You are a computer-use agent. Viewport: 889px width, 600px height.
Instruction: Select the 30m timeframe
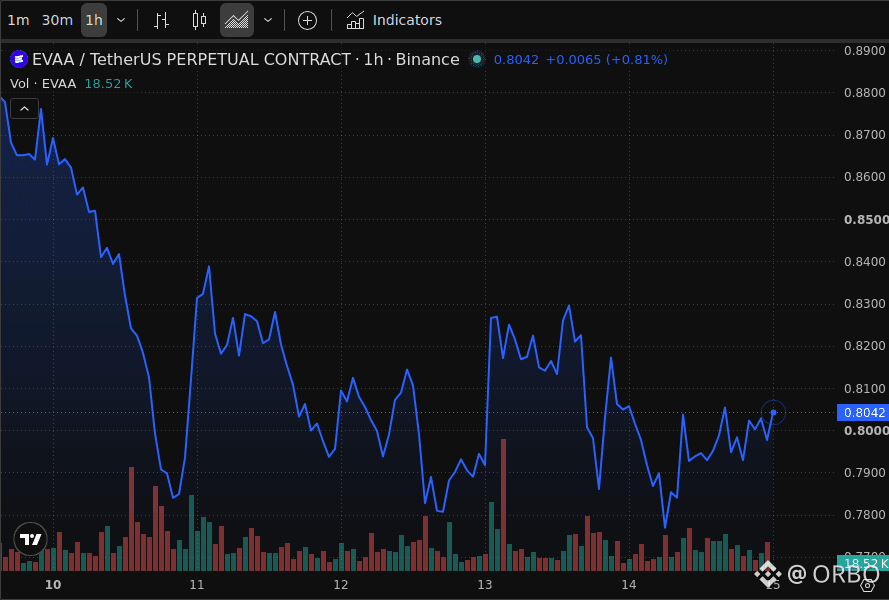[57, 20]
